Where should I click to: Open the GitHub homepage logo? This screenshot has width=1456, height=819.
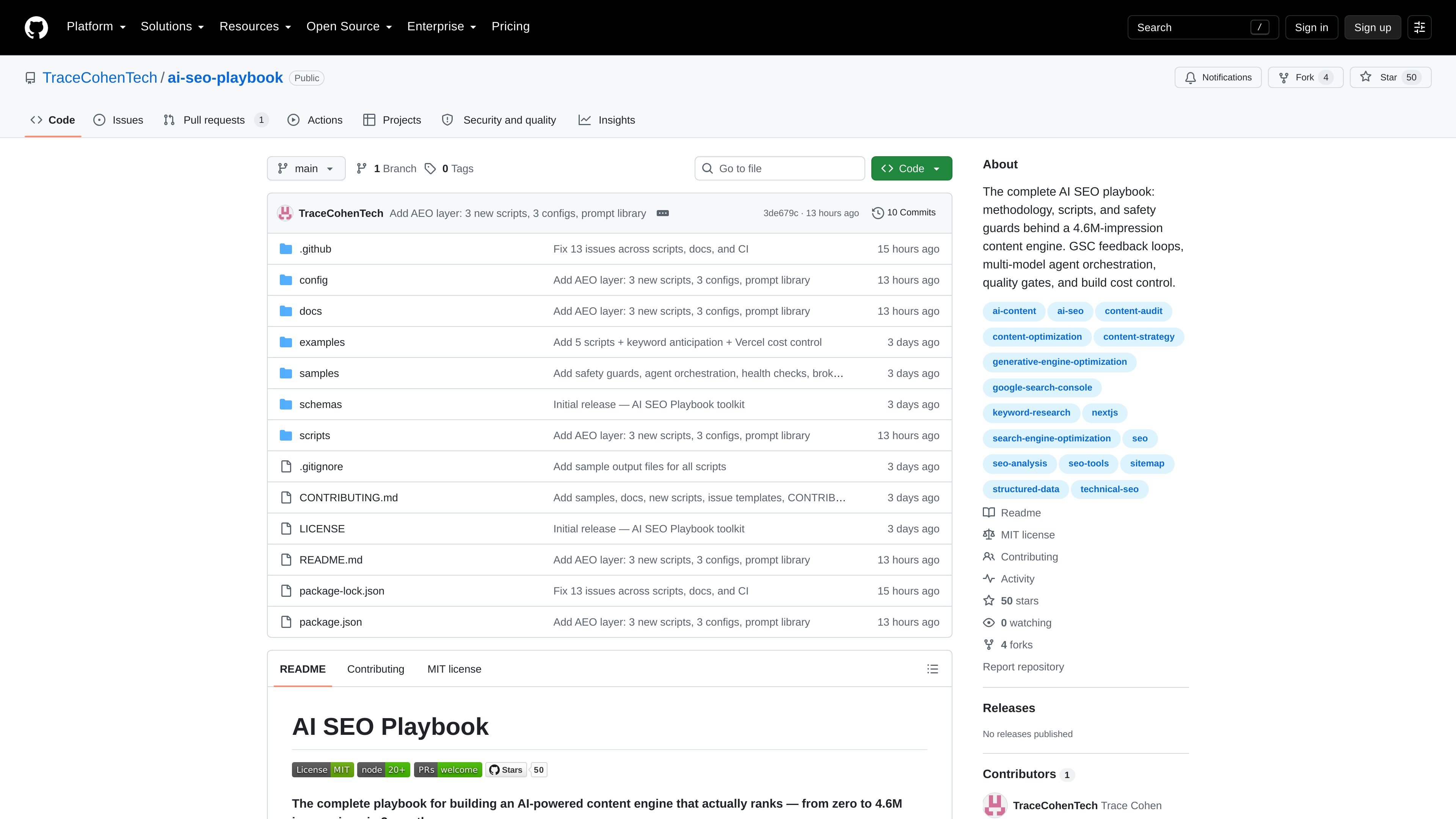[x=36, y=27]
